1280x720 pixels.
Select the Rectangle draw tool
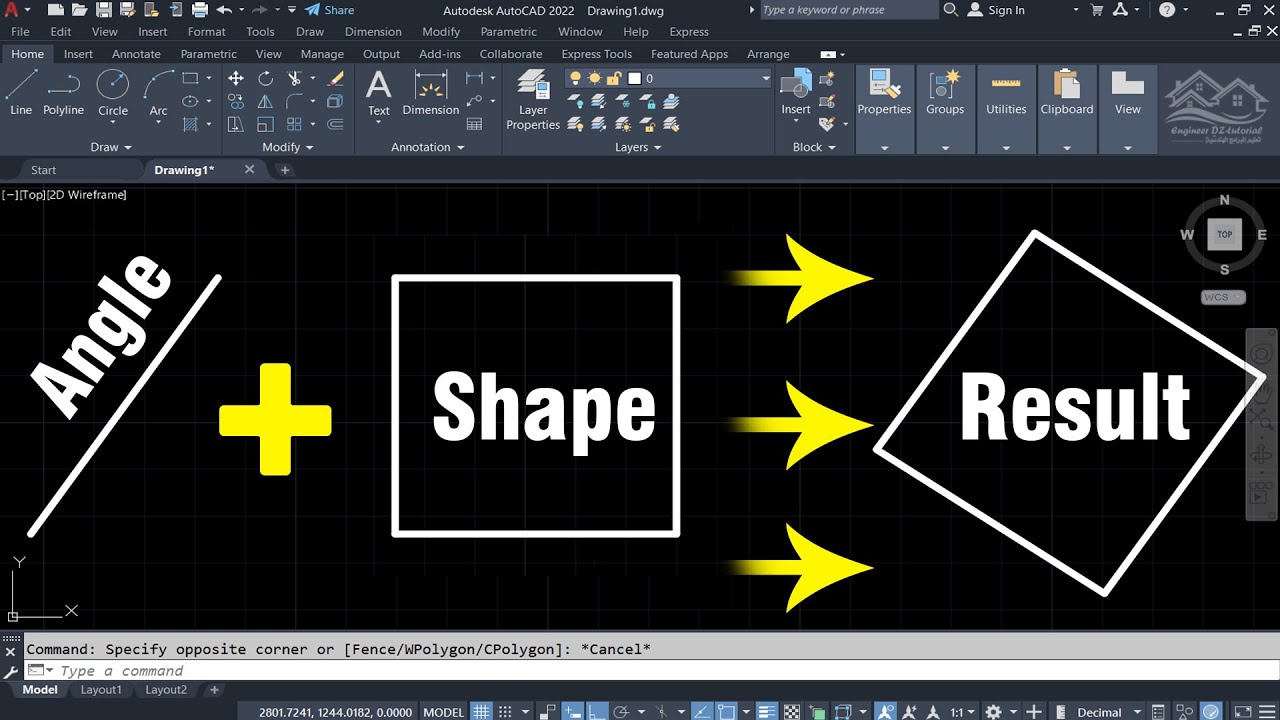point(190,78)
